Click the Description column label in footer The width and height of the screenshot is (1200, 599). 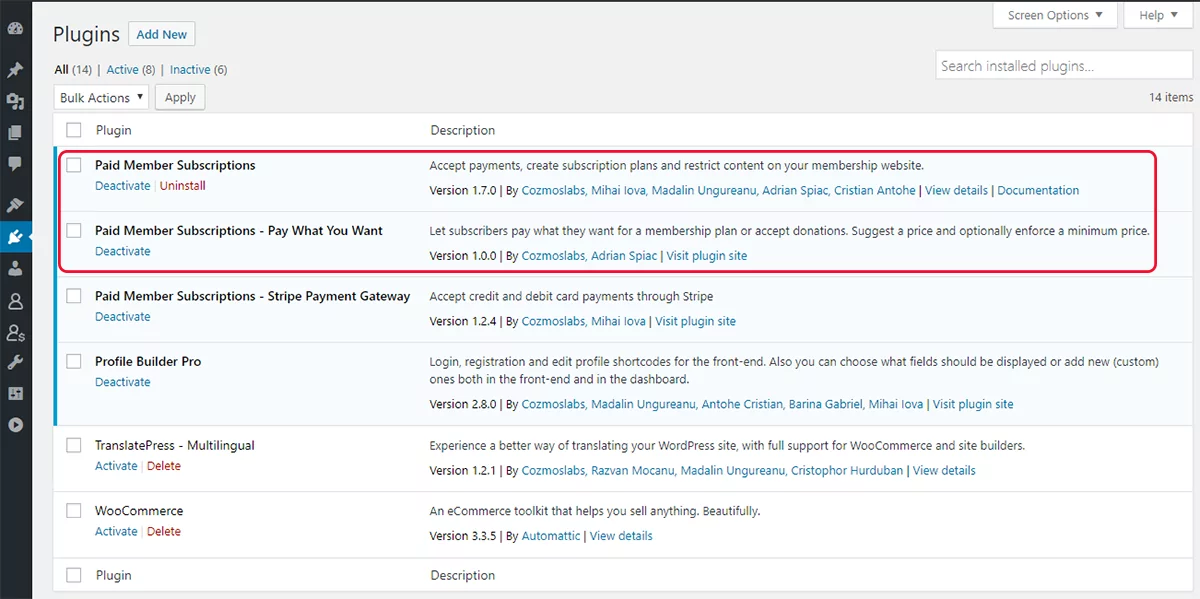(462, 575)
